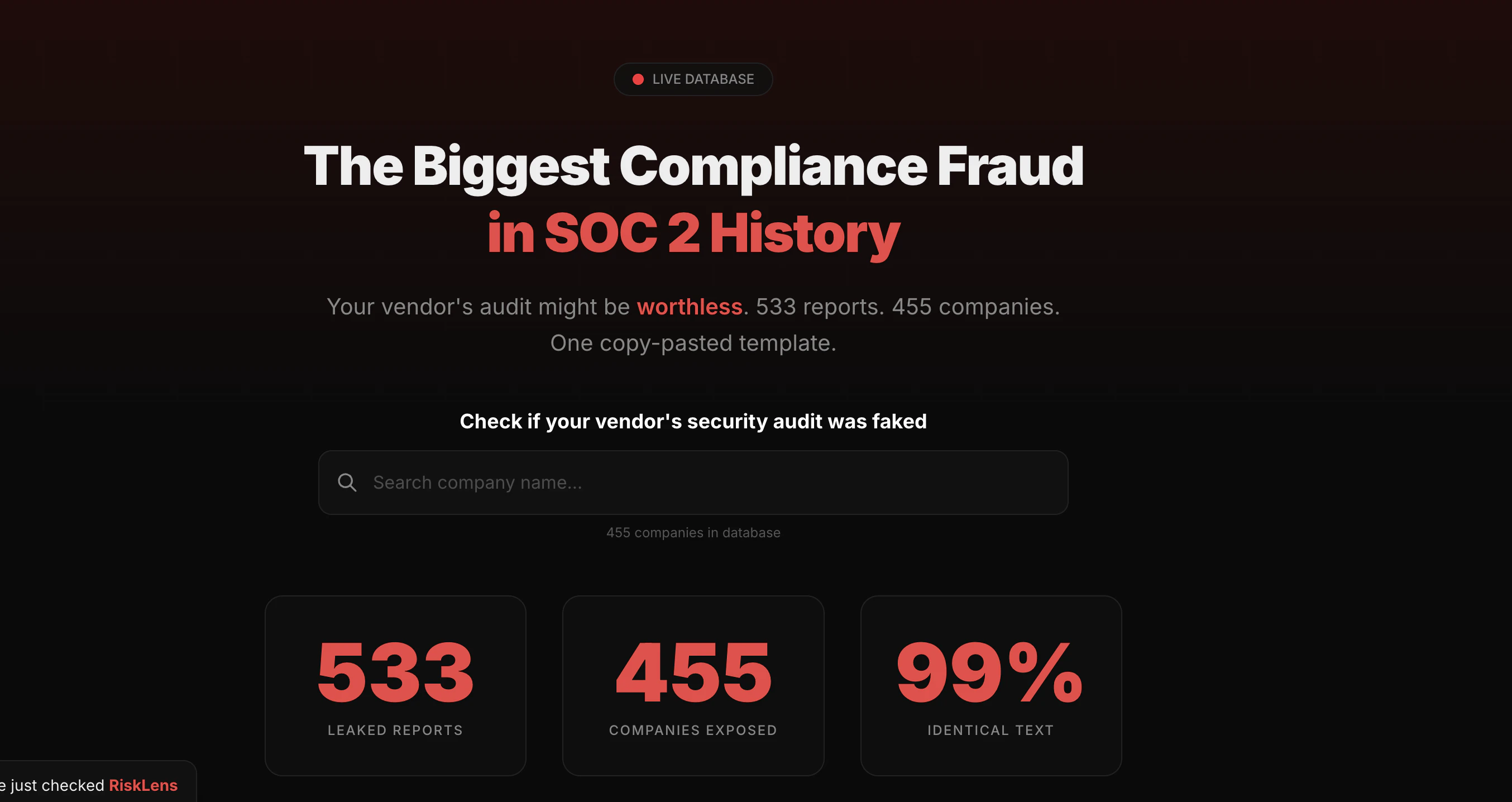Click the main headline The Biggest Compliance Fraud
Screen dimensions: 1512x802
pos(692,168)
